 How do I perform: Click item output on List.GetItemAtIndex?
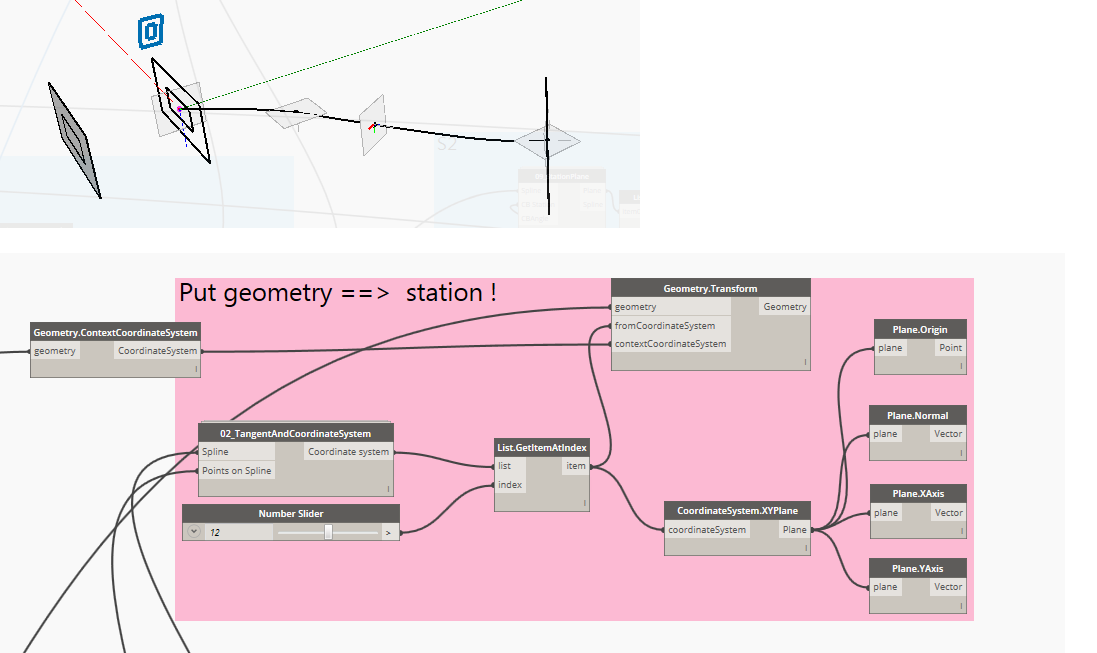point(576,466)
